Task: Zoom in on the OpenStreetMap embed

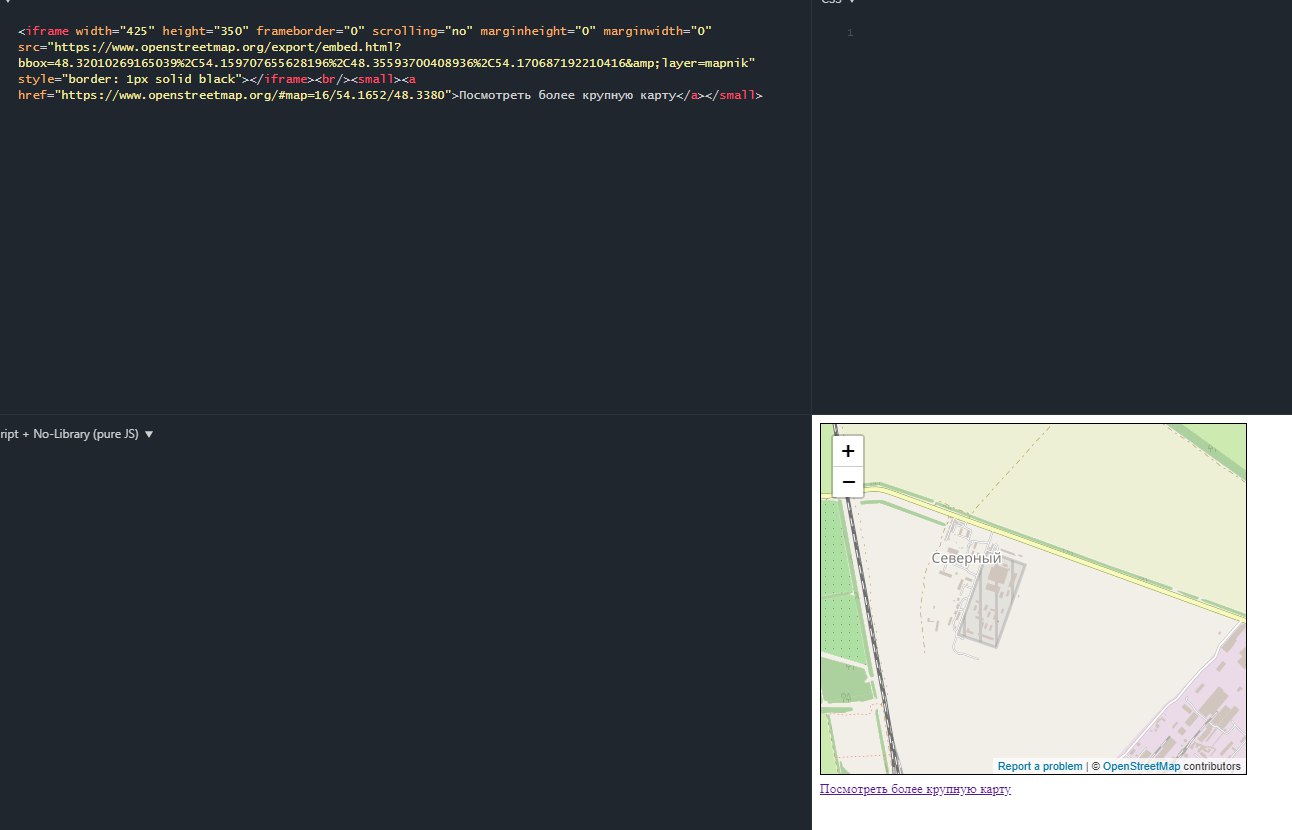Action: point(848,451)
